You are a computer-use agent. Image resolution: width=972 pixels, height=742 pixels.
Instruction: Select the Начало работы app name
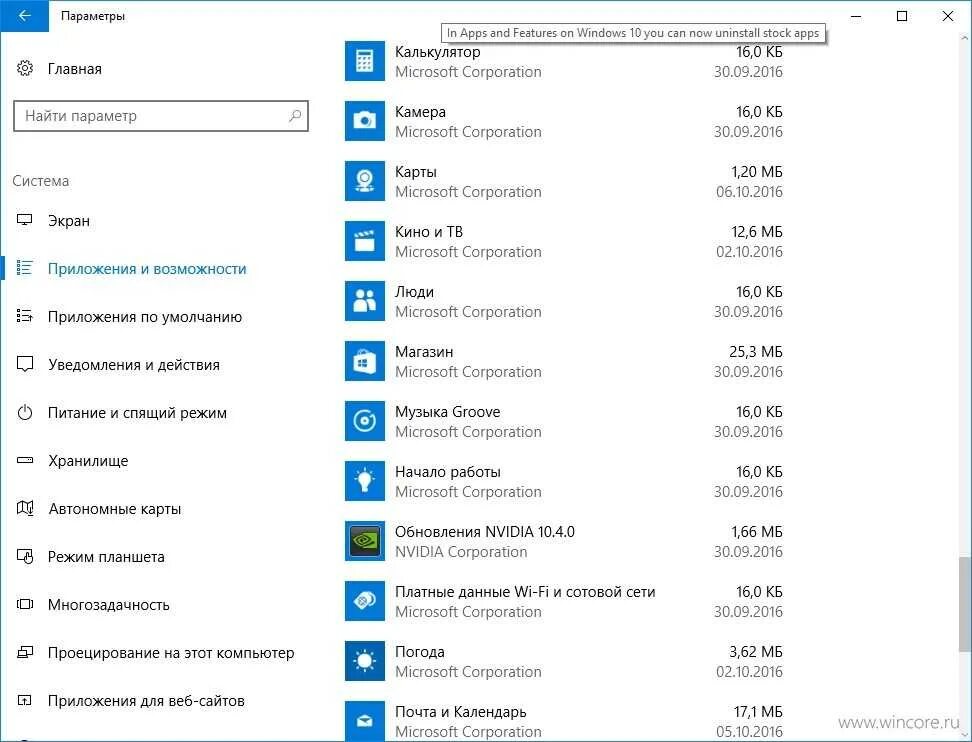tap(448, 472)
